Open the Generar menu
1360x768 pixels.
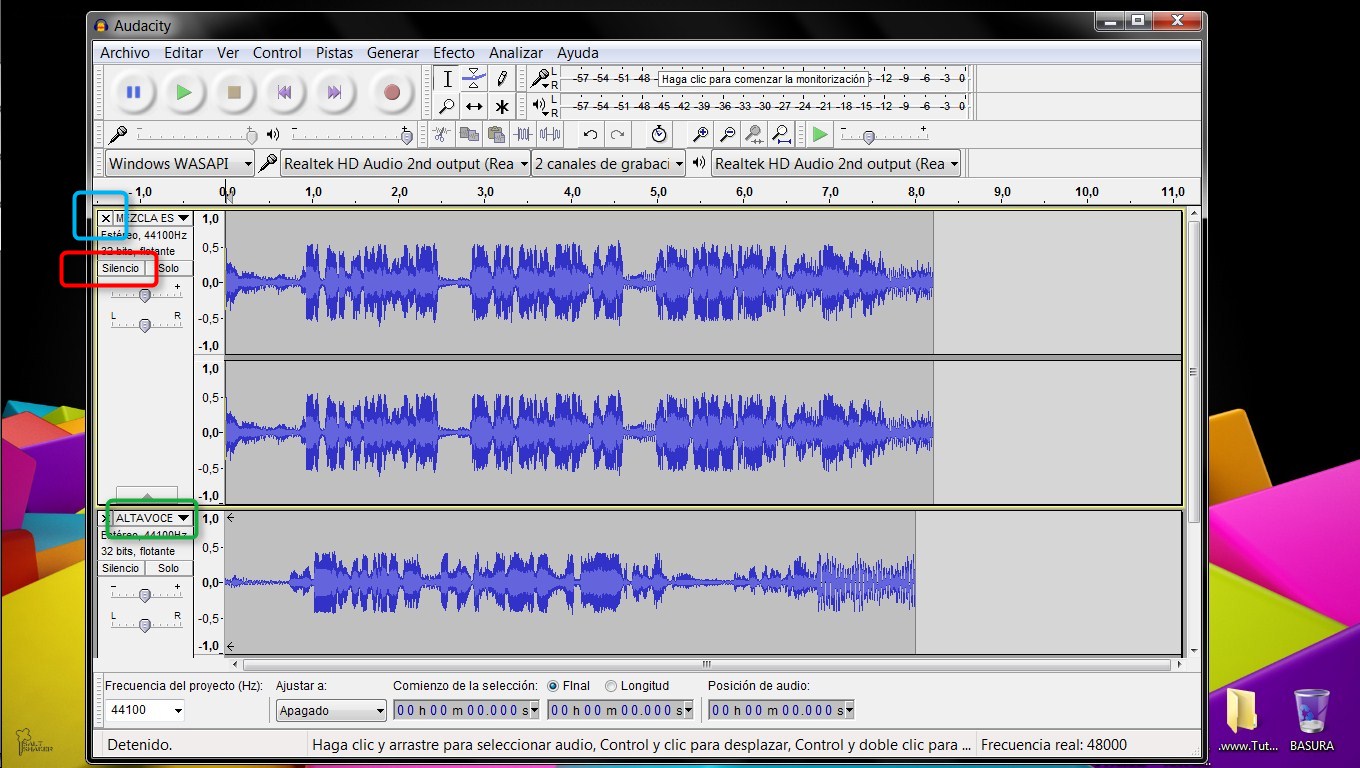coord(393,53)
